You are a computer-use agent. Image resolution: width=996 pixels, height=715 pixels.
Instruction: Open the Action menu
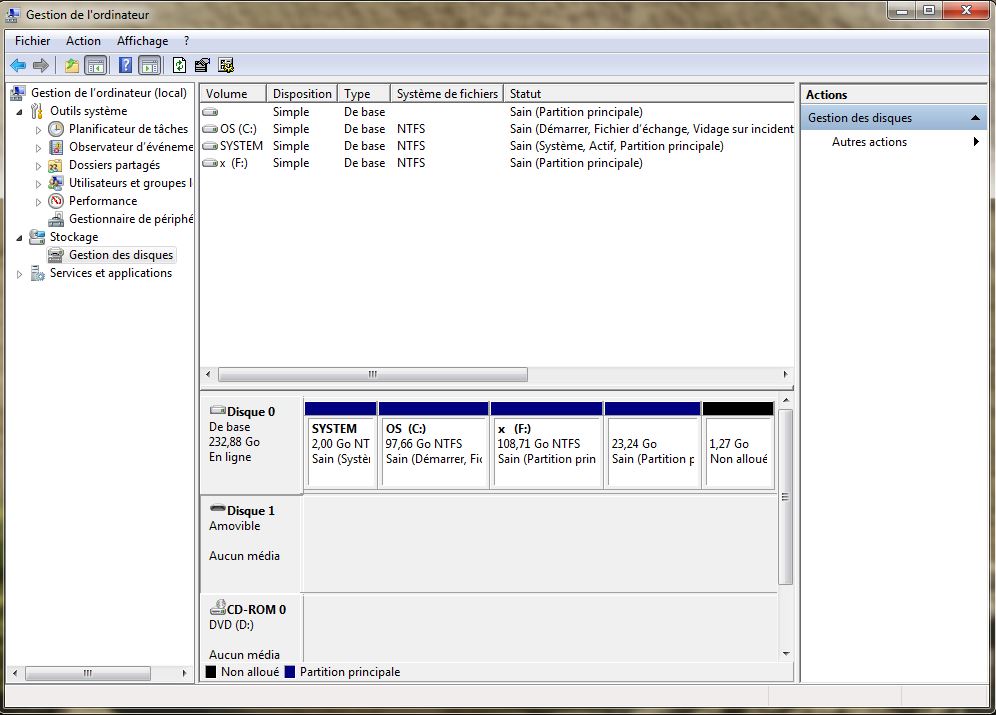[x=83, y=41]
